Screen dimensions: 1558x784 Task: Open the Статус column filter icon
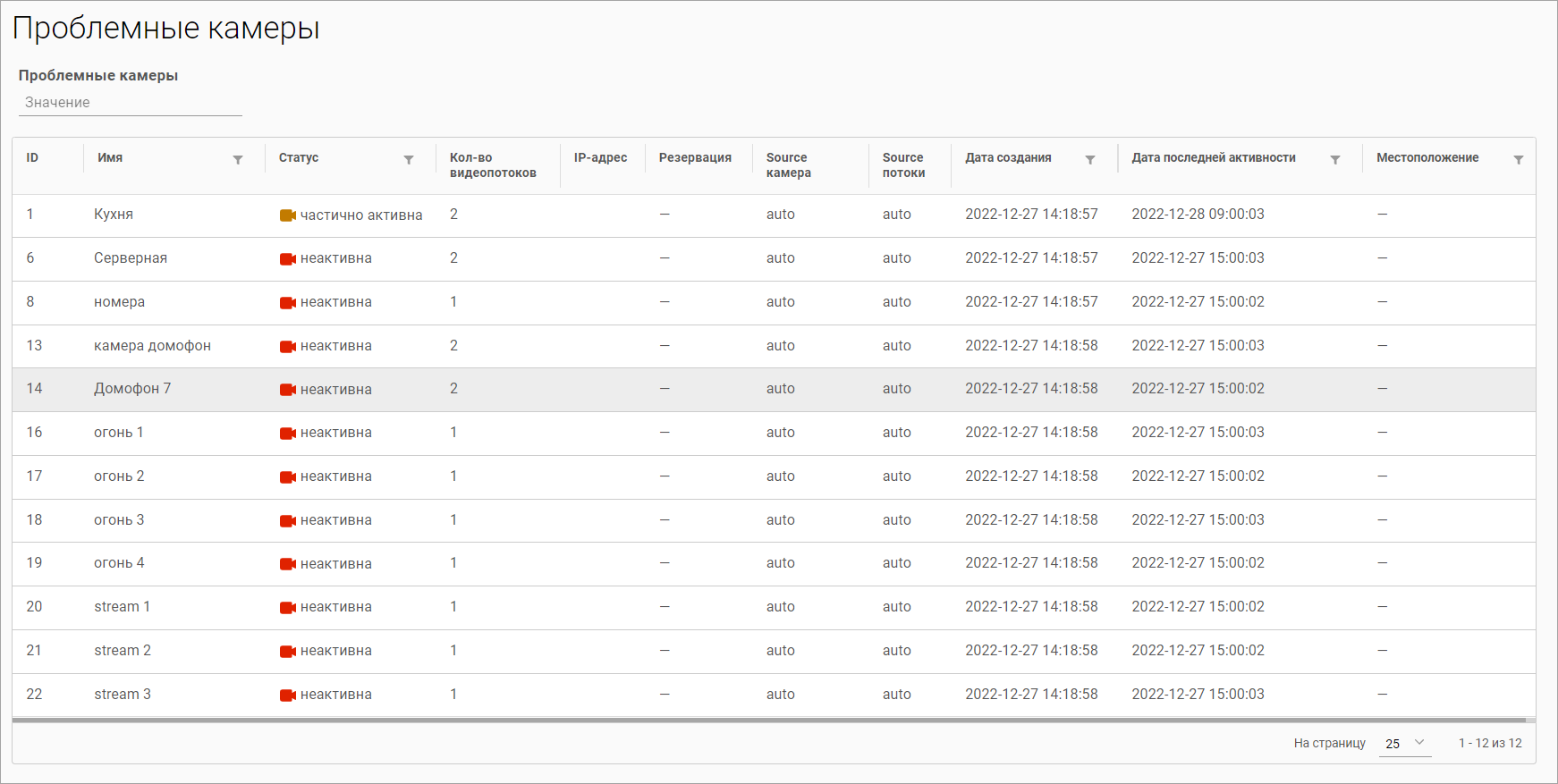(409, 160)
